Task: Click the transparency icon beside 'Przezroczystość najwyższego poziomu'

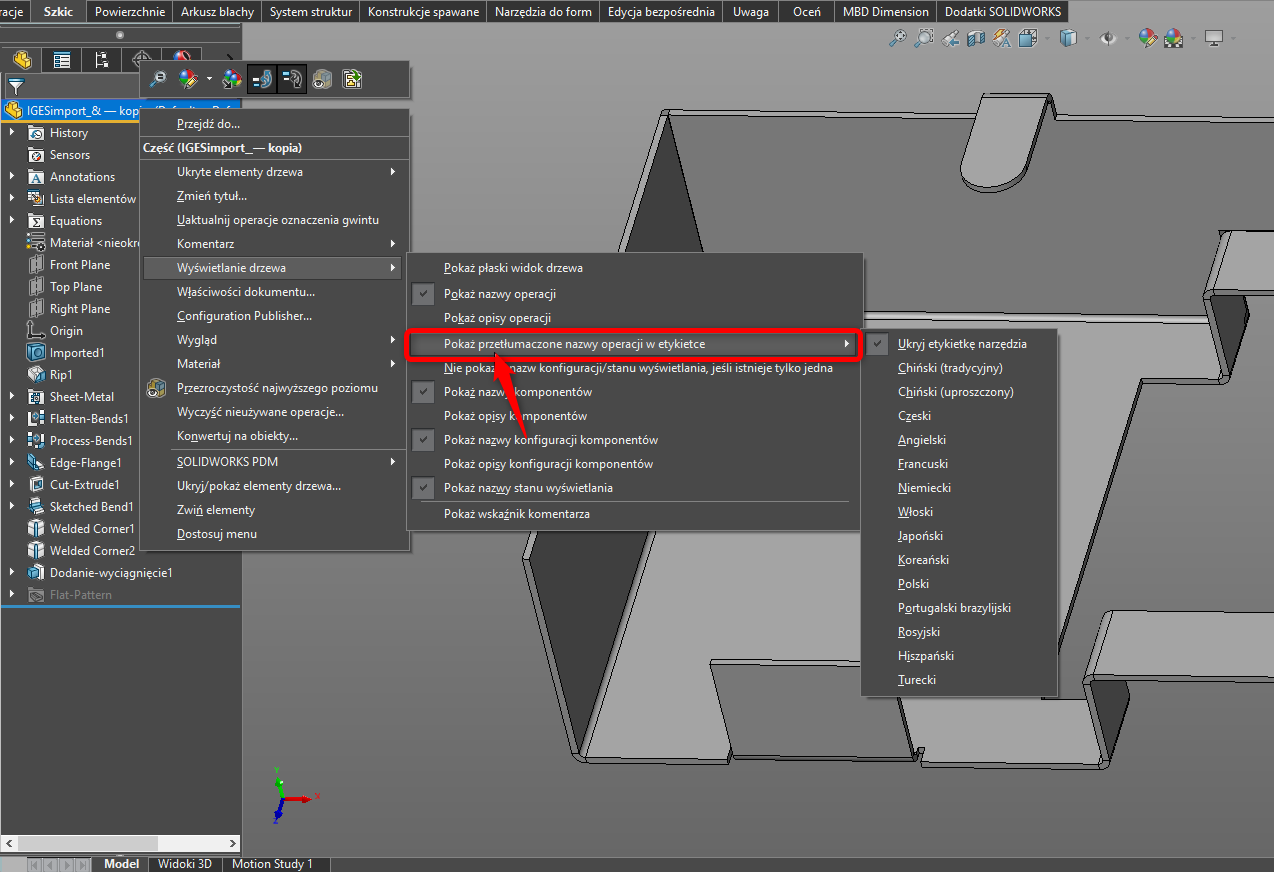Action: click(x=156, y=388)
